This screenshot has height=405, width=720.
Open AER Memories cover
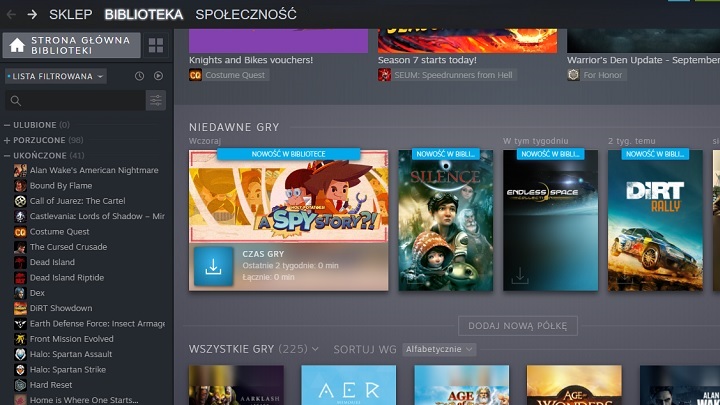pyautogui.click(x=349, y=385)
